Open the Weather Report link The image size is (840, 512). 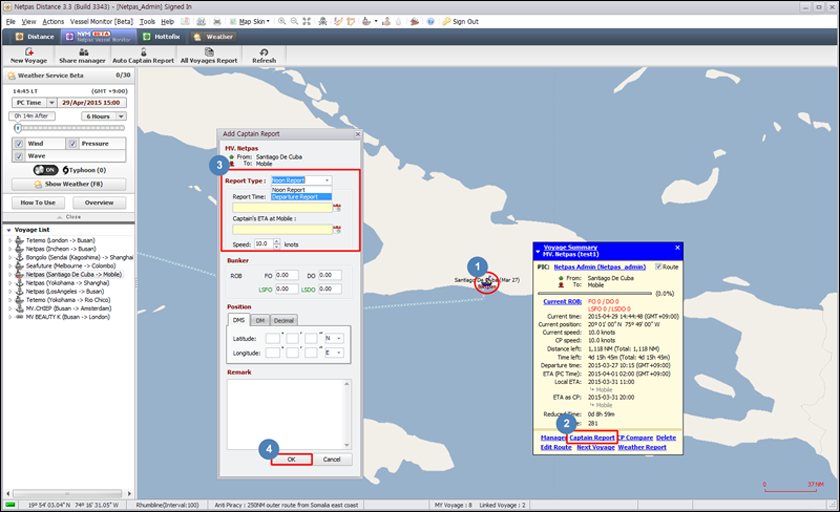642,447
